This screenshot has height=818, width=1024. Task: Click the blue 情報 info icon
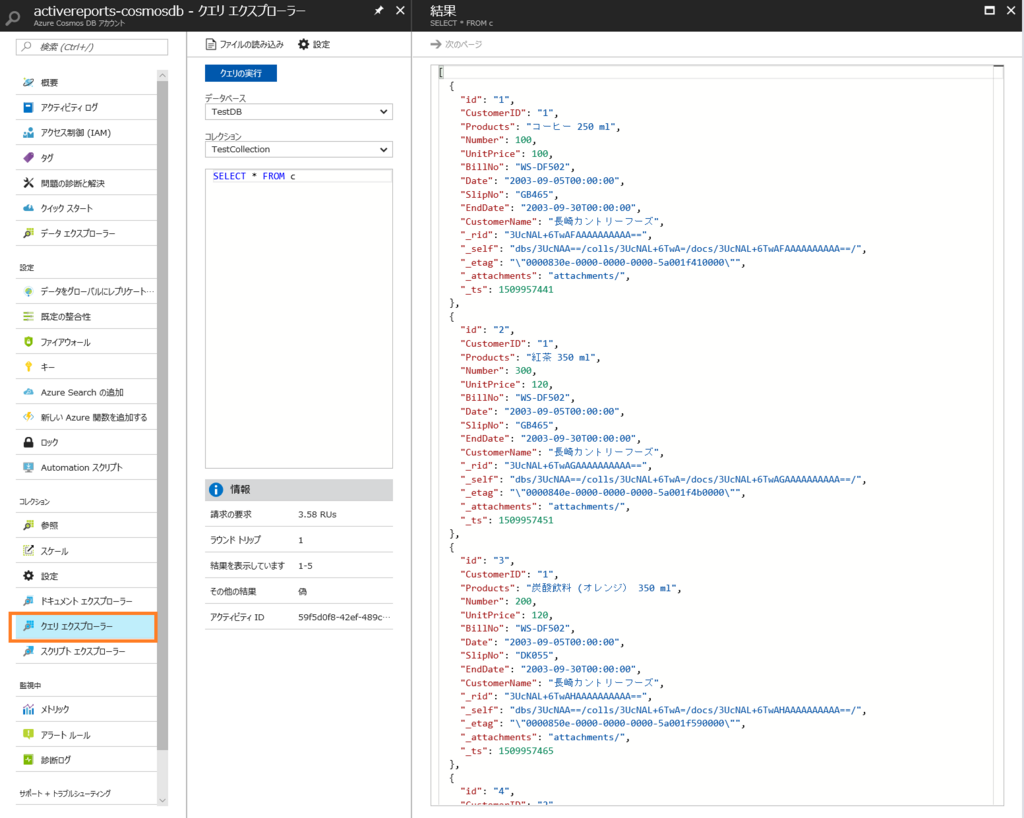point(216,490)
